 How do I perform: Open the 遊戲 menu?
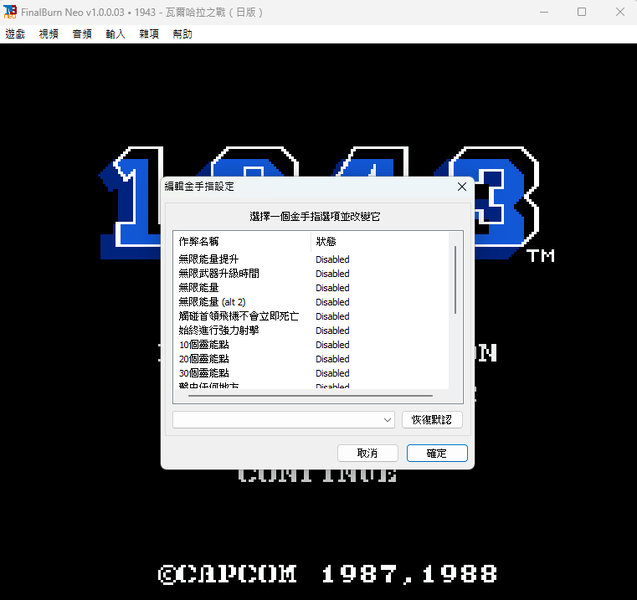(x=15, y=34)
